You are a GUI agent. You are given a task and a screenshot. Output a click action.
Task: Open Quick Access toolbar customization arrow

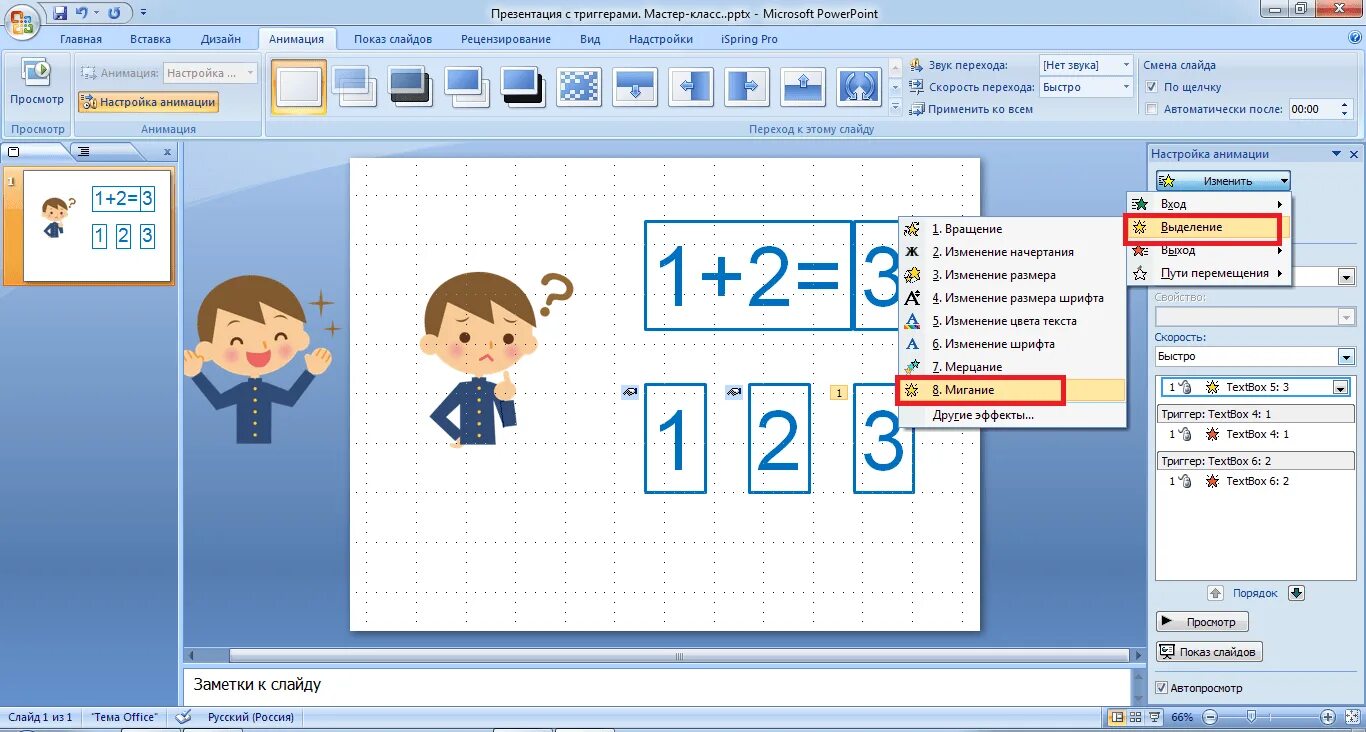click(x=143, y=13)
